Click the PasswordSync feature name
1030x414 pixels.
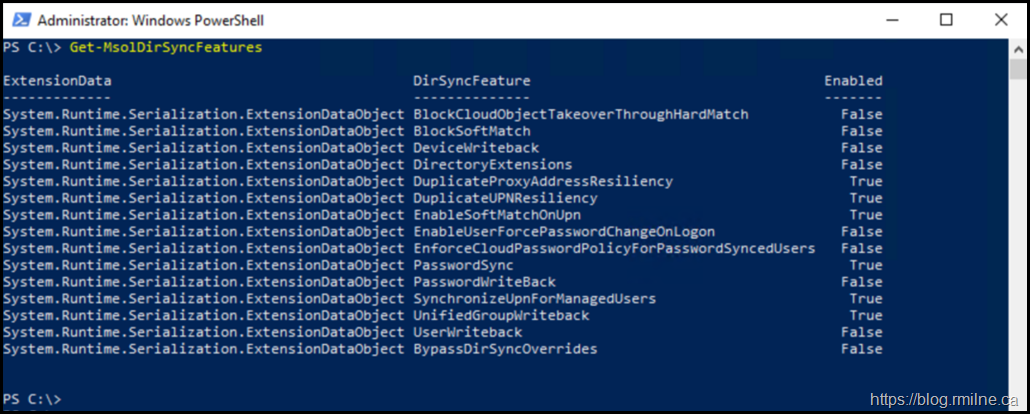(x=463, y=266)
